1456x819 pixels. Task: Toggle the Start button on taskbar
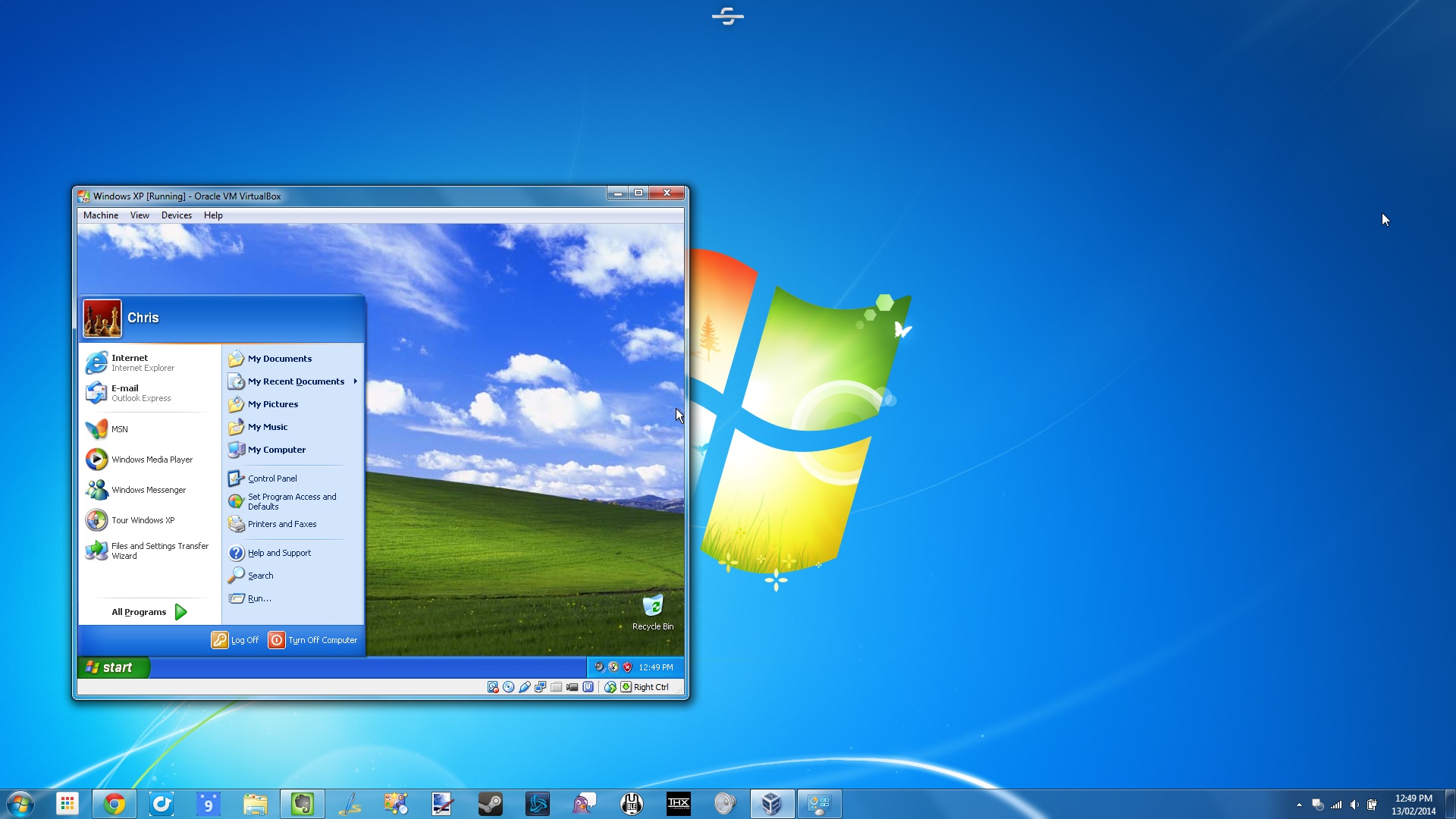pos(20,803)
